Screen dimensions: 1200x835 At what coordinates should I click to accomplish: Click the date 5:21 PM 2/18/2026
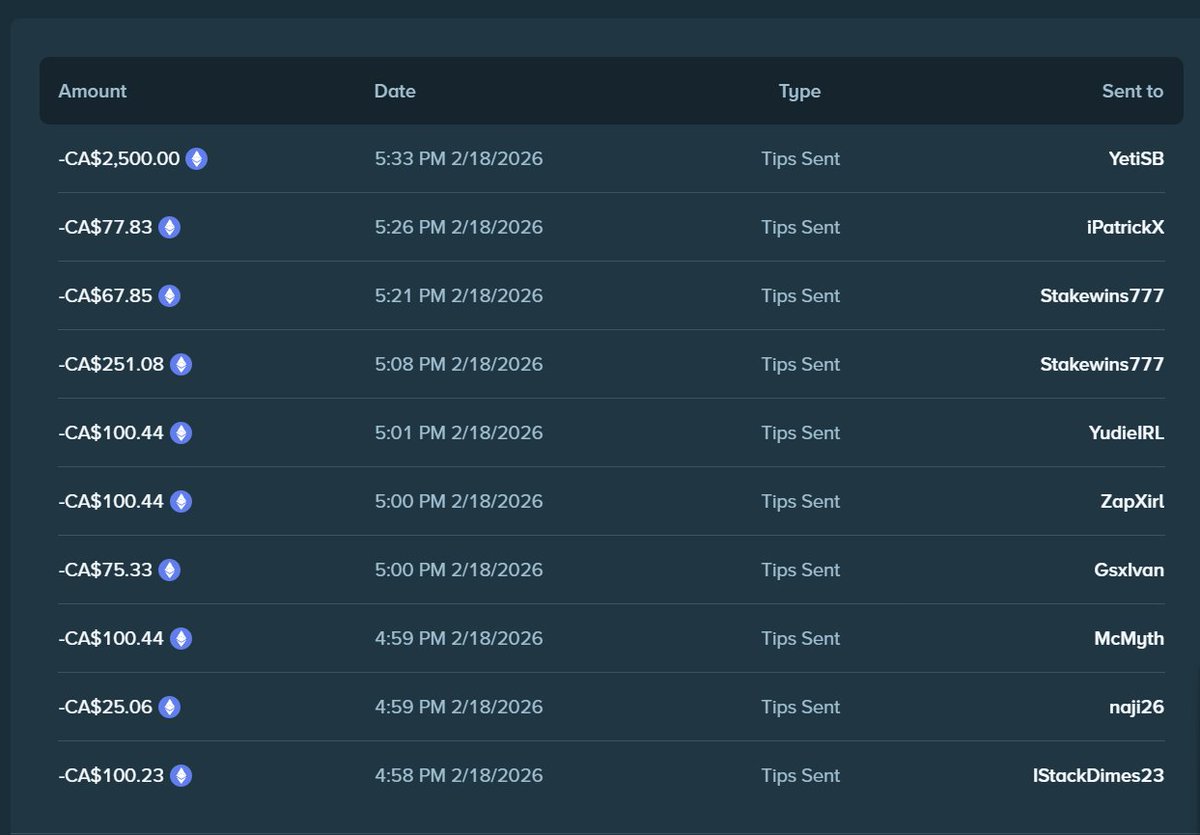[x=459, y=296]
